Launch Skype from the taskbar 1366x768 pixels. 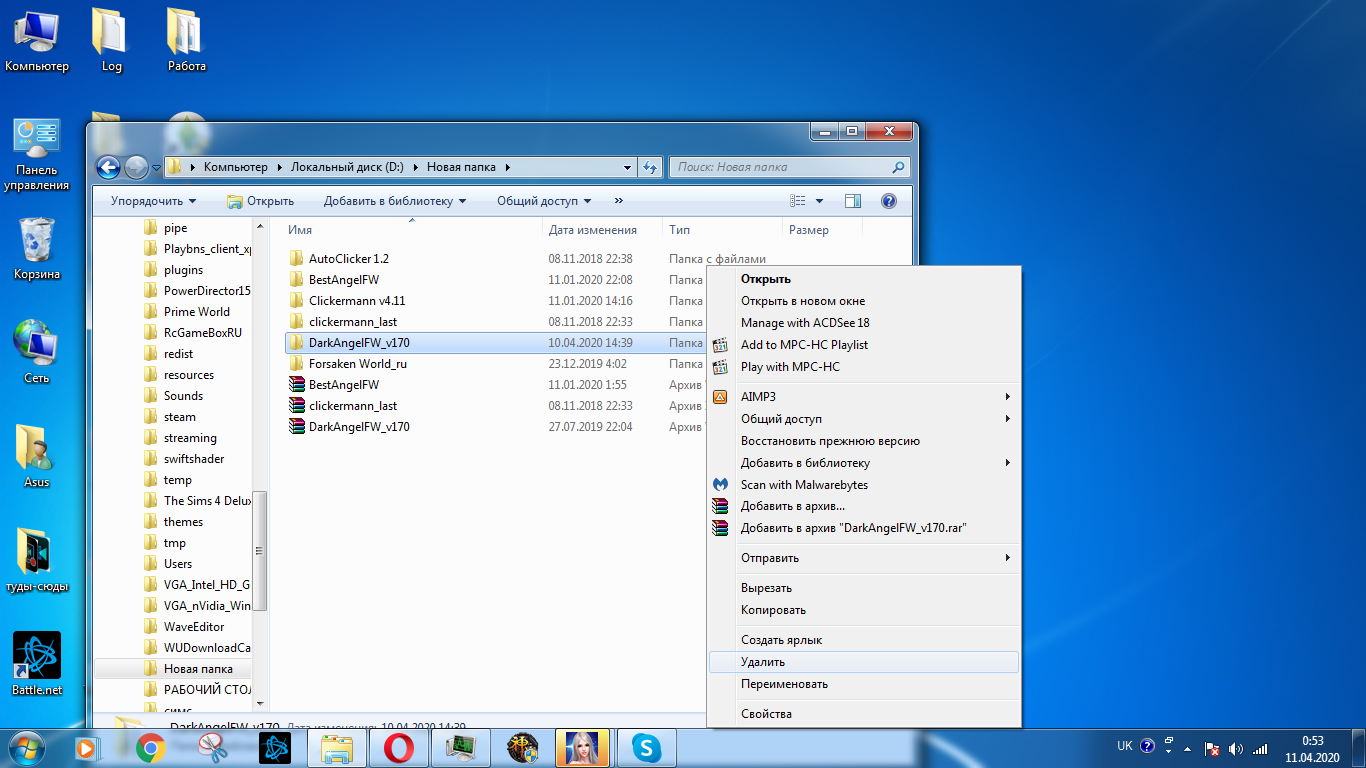click(646, 747)
